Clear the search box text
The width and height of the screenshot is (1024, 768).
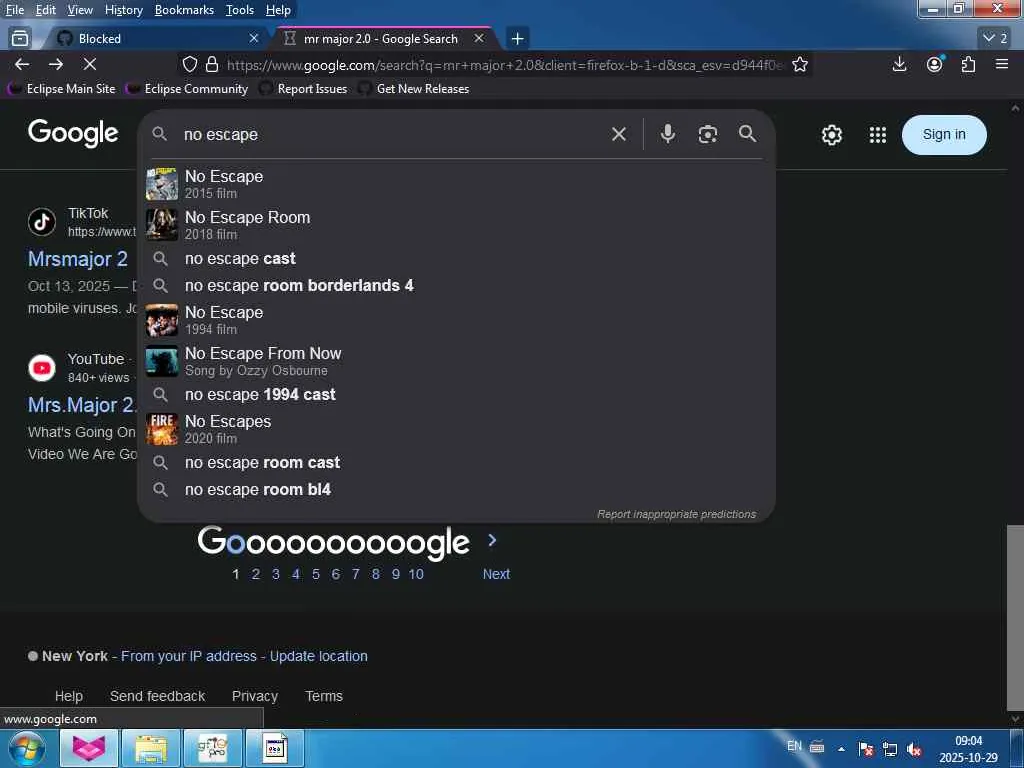pos(618,135)
